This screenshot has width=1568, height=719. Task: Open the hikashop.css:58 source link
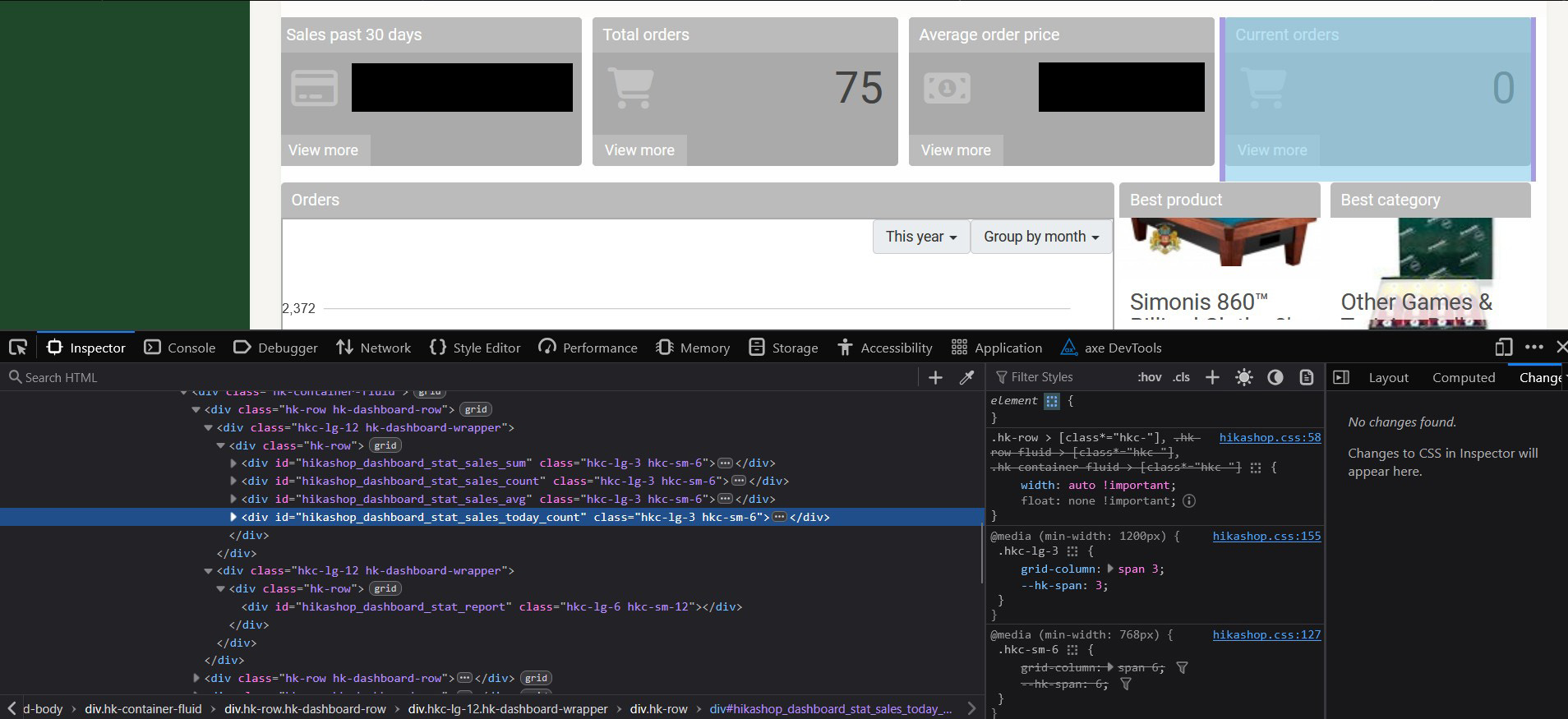pos(1270,437)
